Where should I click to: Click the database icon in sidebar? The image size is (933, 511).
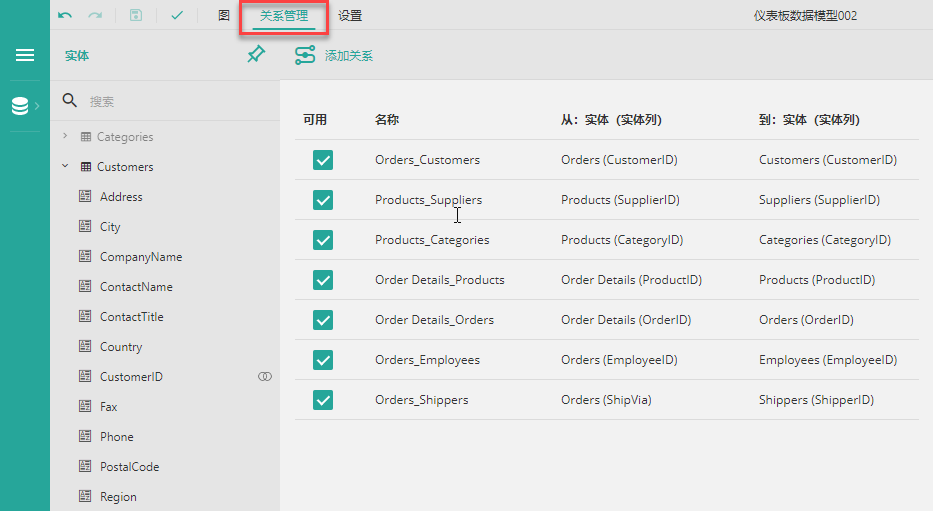coord(20,106)
